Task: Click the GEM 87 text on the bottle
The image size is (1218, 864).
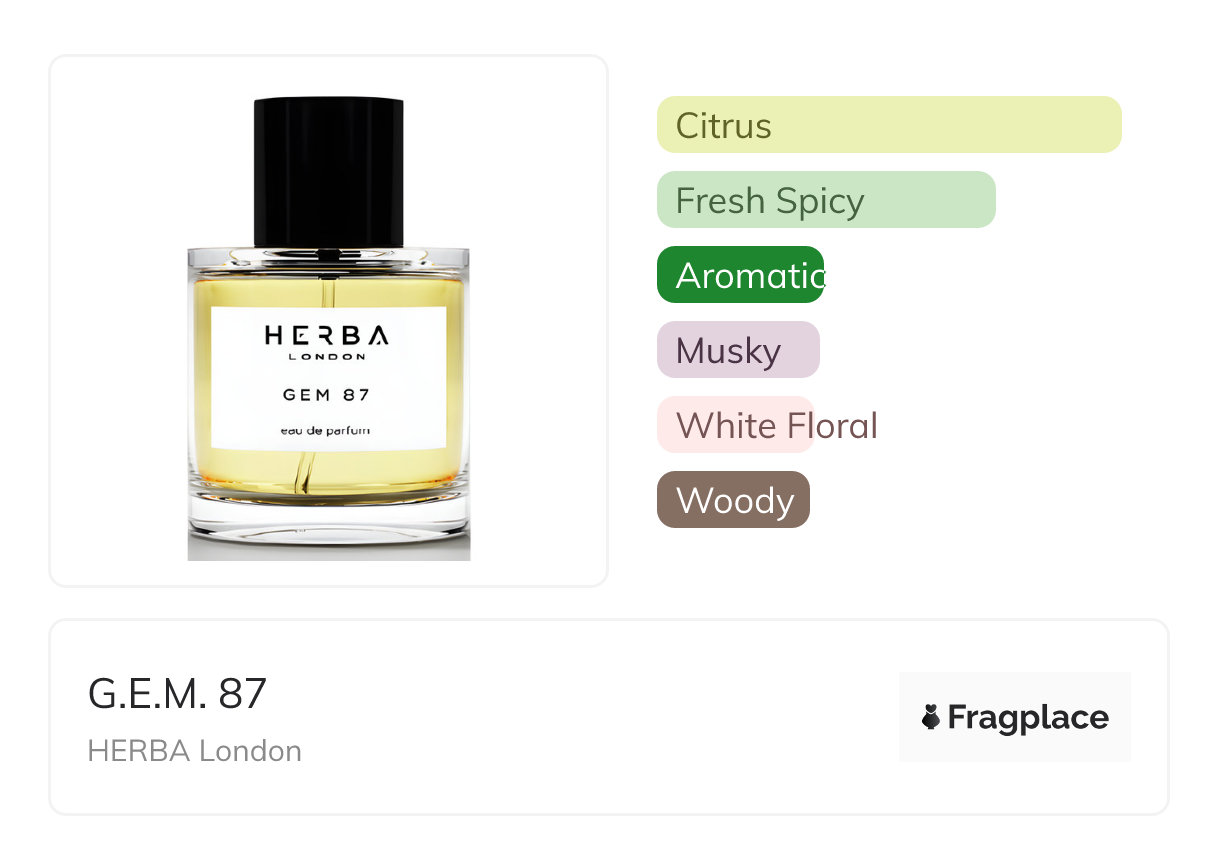Action: [327, 394]
